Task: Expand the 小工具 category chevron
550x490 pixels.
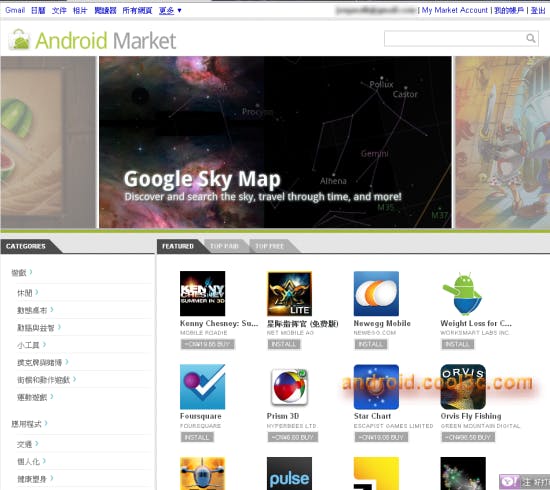Action: click(x=44, y=344)
